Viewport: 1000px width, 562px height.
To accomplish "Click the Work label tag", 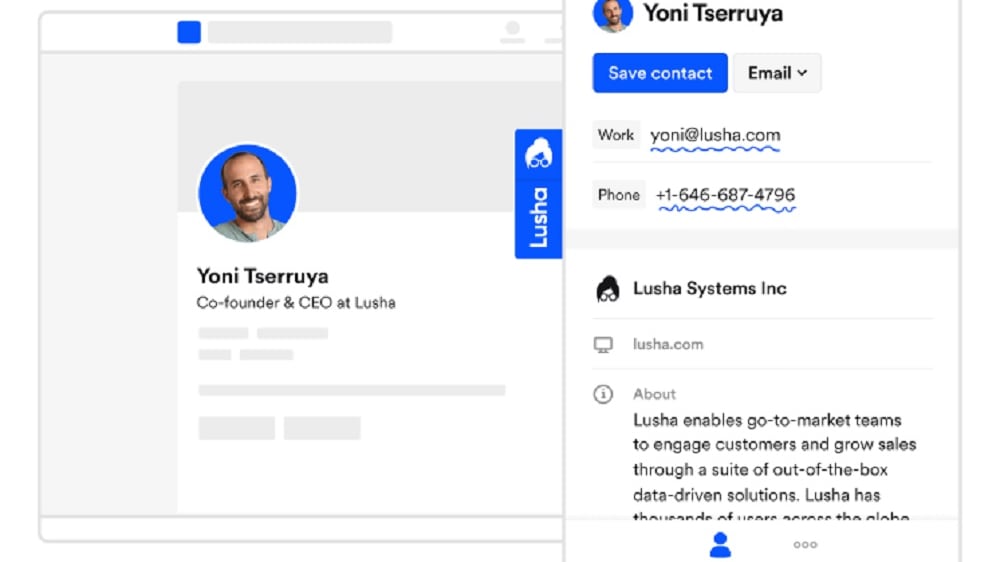I will tap(615, 135).
